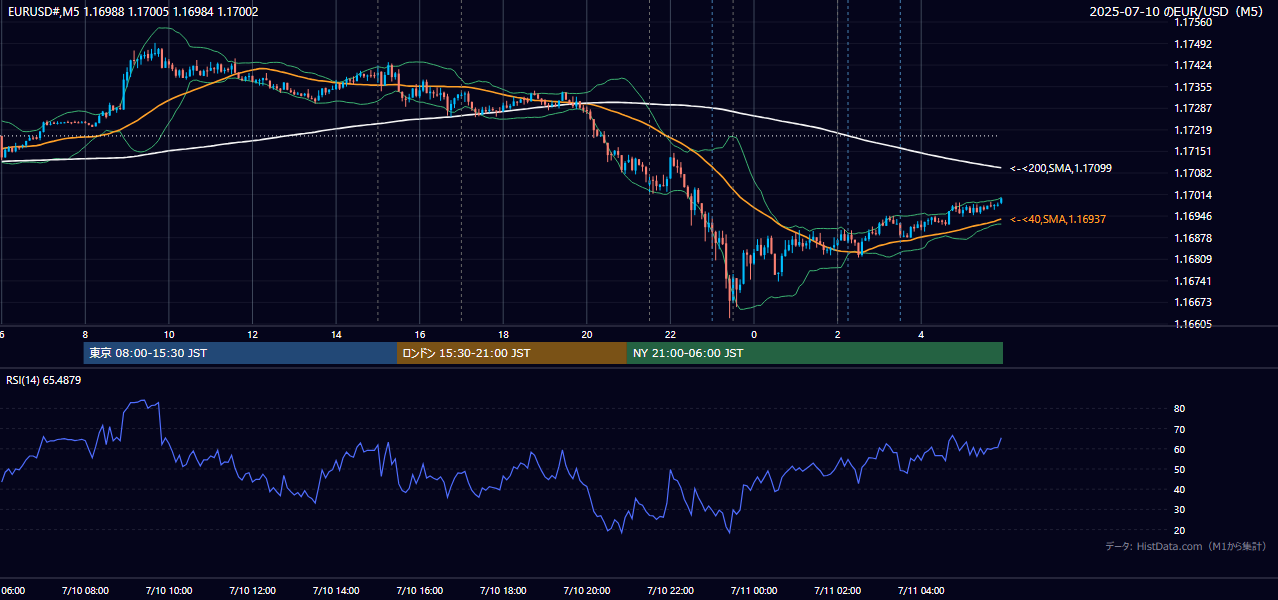The height and width of the screenshot is (600, 1278).
Task: Click price axis value 1.17492
Action: point(1194,44)
